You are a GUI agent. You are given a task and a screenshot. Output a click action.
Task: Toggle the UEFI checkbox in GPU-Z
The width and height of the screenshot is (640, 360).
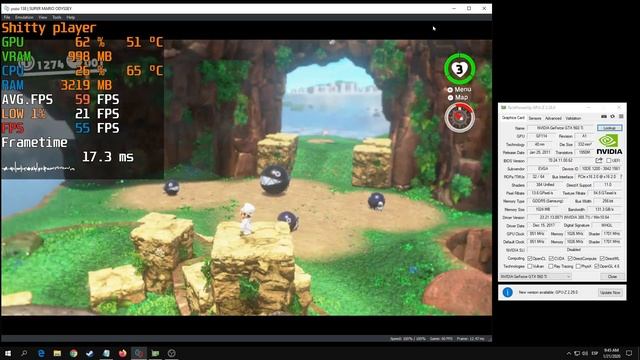point(609,161)
